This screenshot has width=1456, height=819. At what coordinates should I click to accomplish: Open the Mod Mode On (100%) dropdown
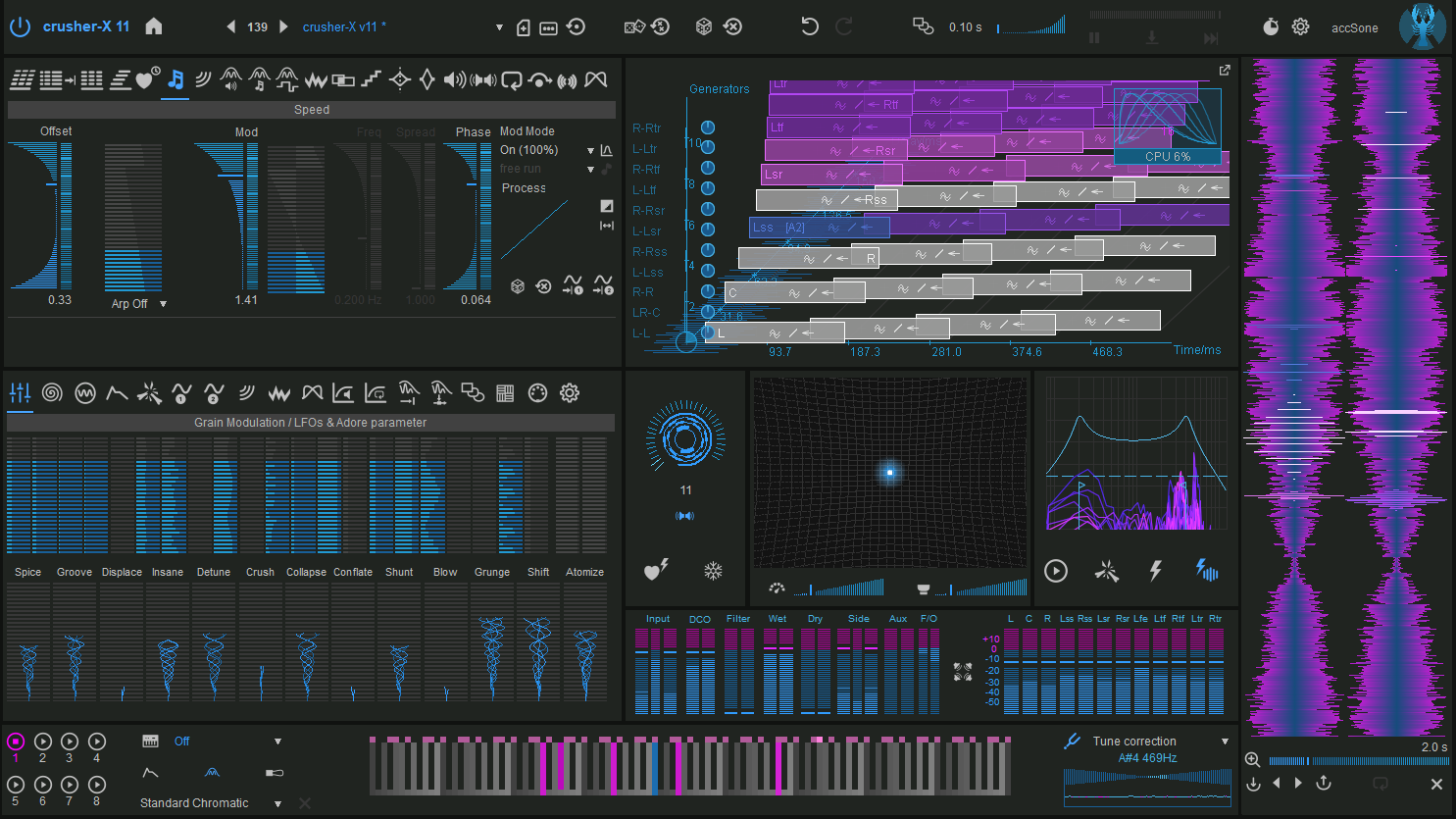590,151
